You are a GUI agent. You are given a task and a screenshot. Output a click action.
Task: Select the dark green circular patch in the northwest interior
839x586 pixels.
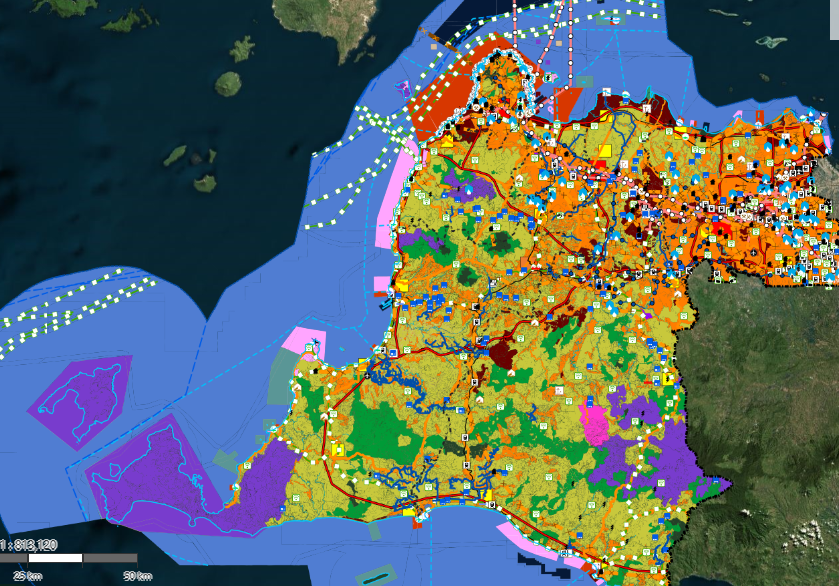pyautogui.click(x=498, y=241)
